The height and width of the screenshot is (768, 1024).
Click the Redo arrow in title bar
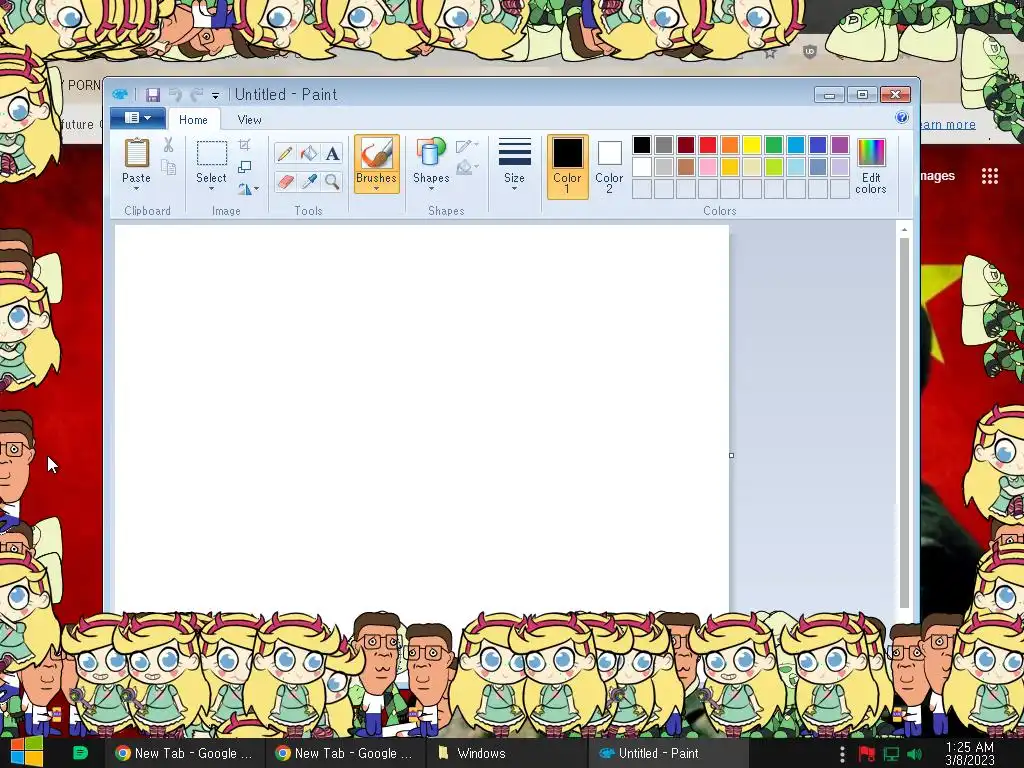pos(197,95)
